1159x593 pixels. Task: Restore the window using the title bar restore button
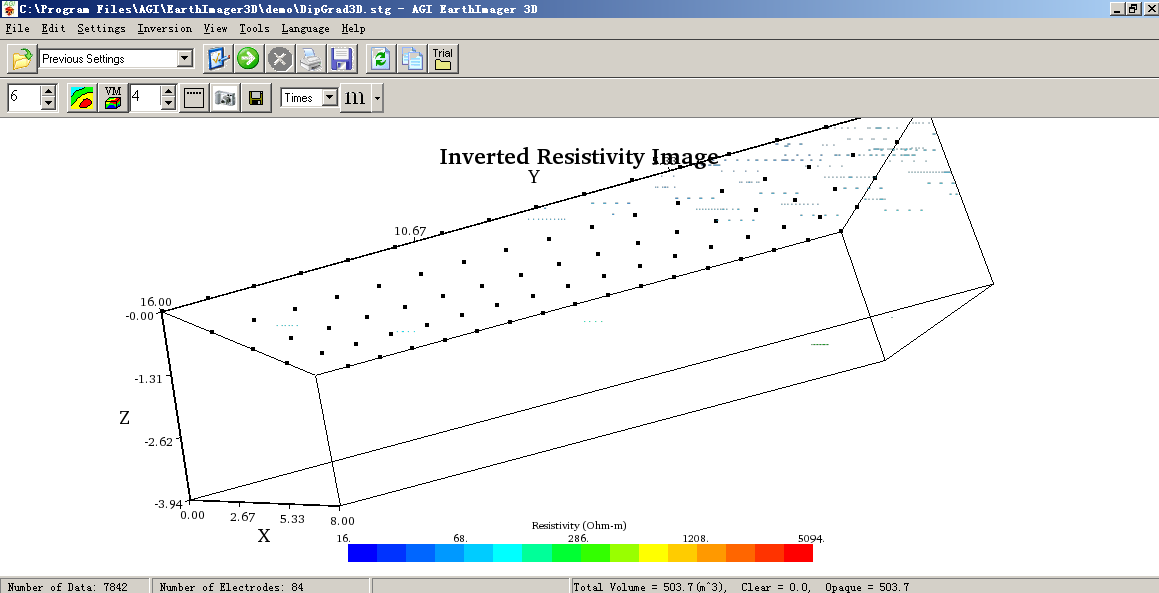(x=1133, y=9)
